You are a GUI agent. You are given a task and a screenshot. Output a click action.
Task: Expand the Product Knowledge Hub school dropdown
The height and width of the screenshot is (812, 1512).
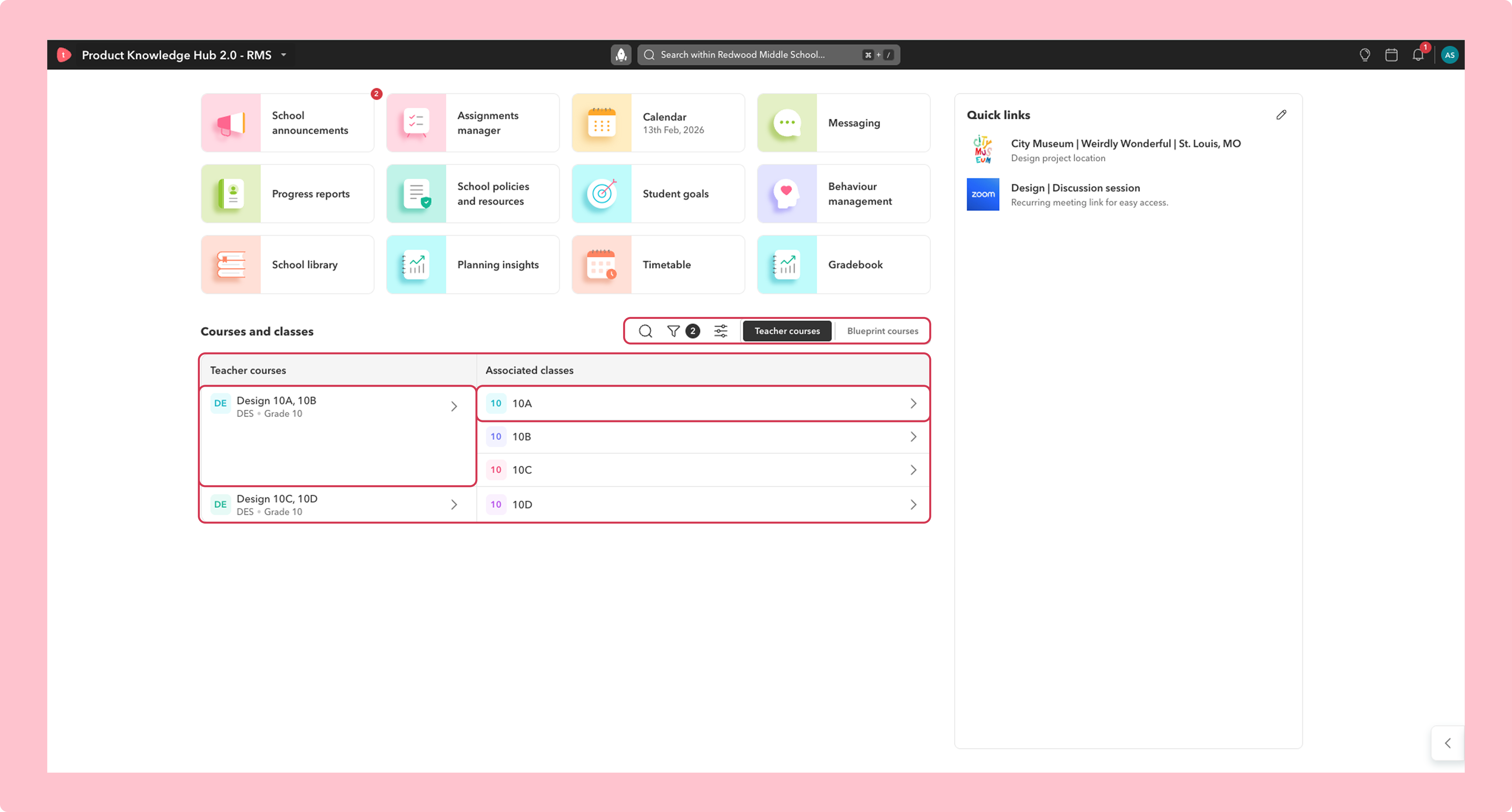click(x=284, y=55)
